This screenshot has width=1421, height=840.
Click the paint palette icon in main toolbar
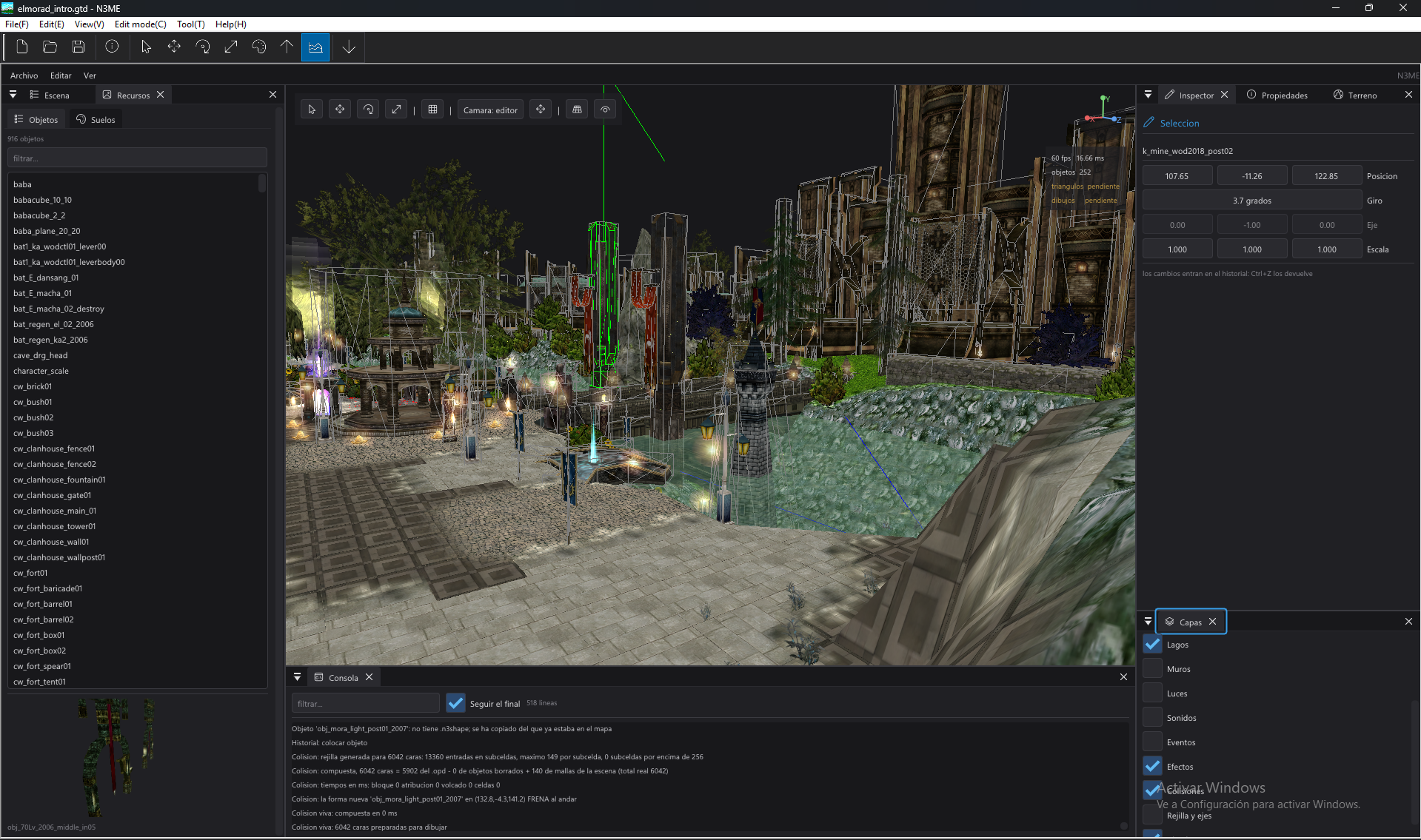[258, 47]
